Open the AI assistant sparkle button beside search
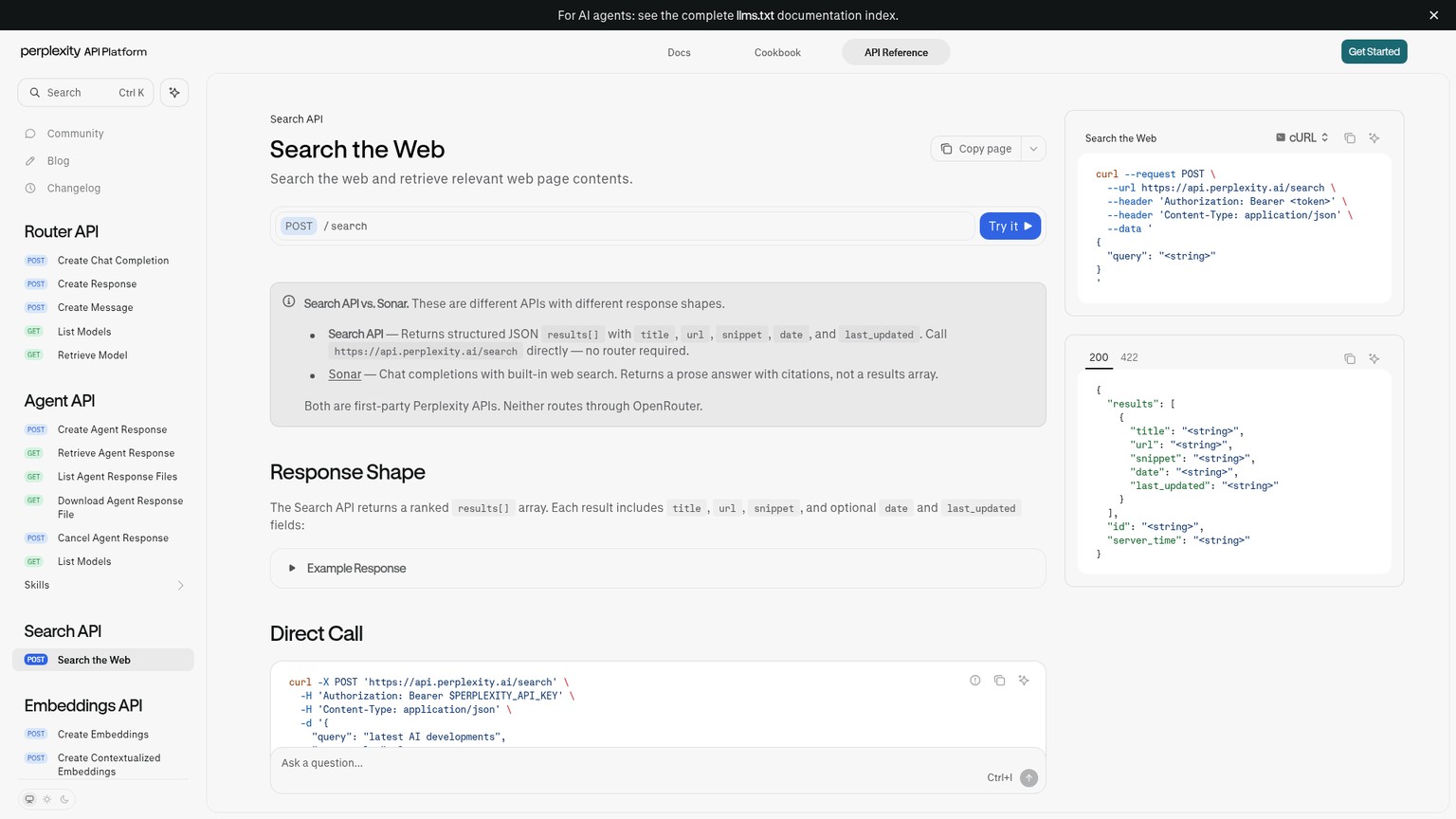The height and width of the screenshot is (819, 1456). tap(174, 93)
